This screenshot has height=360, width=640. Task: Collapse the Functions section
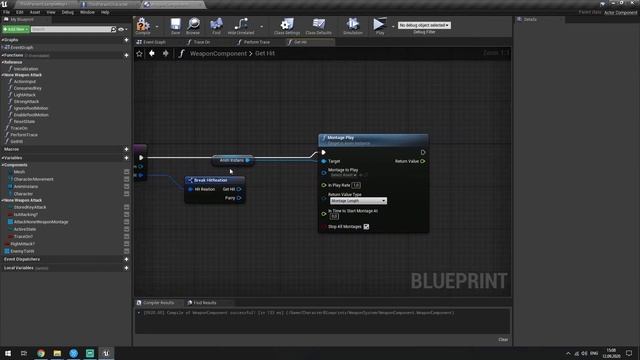pyautogui.click(x=2, y=55)
